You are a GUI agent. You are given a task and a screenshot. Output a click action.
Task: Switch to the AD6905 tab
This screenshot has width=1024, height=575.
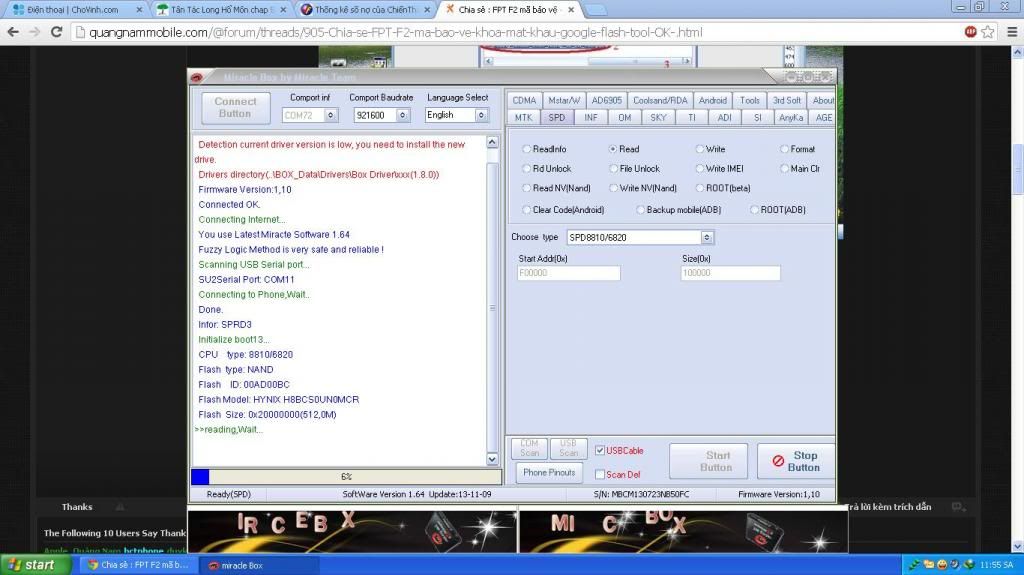pos(607,100)
